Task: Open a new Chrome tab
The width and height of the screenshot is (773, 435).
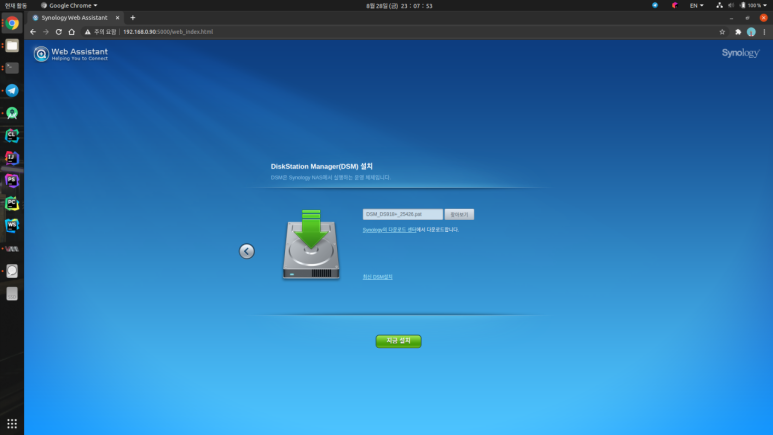Action: point(133,18)
